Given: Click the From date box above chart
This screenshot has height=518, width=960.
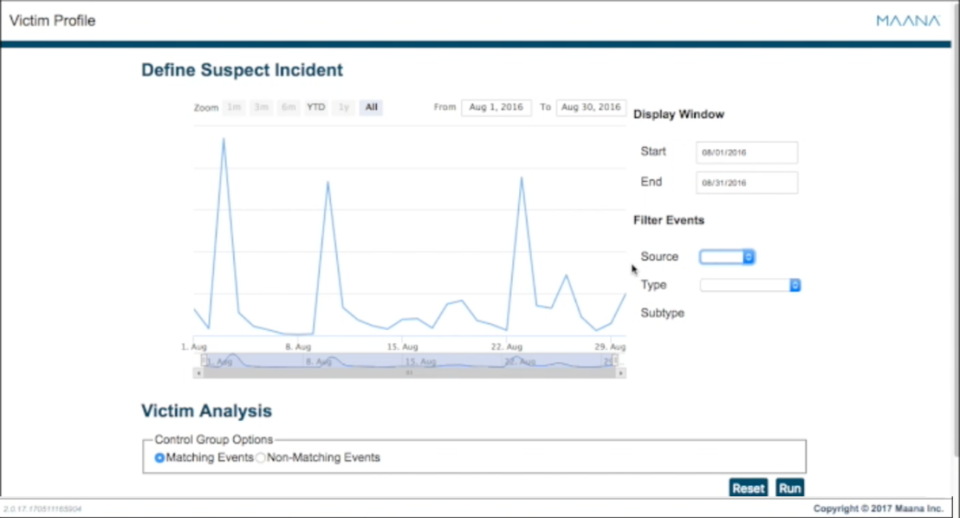Looking at the screenshot, I should point(496,107).
